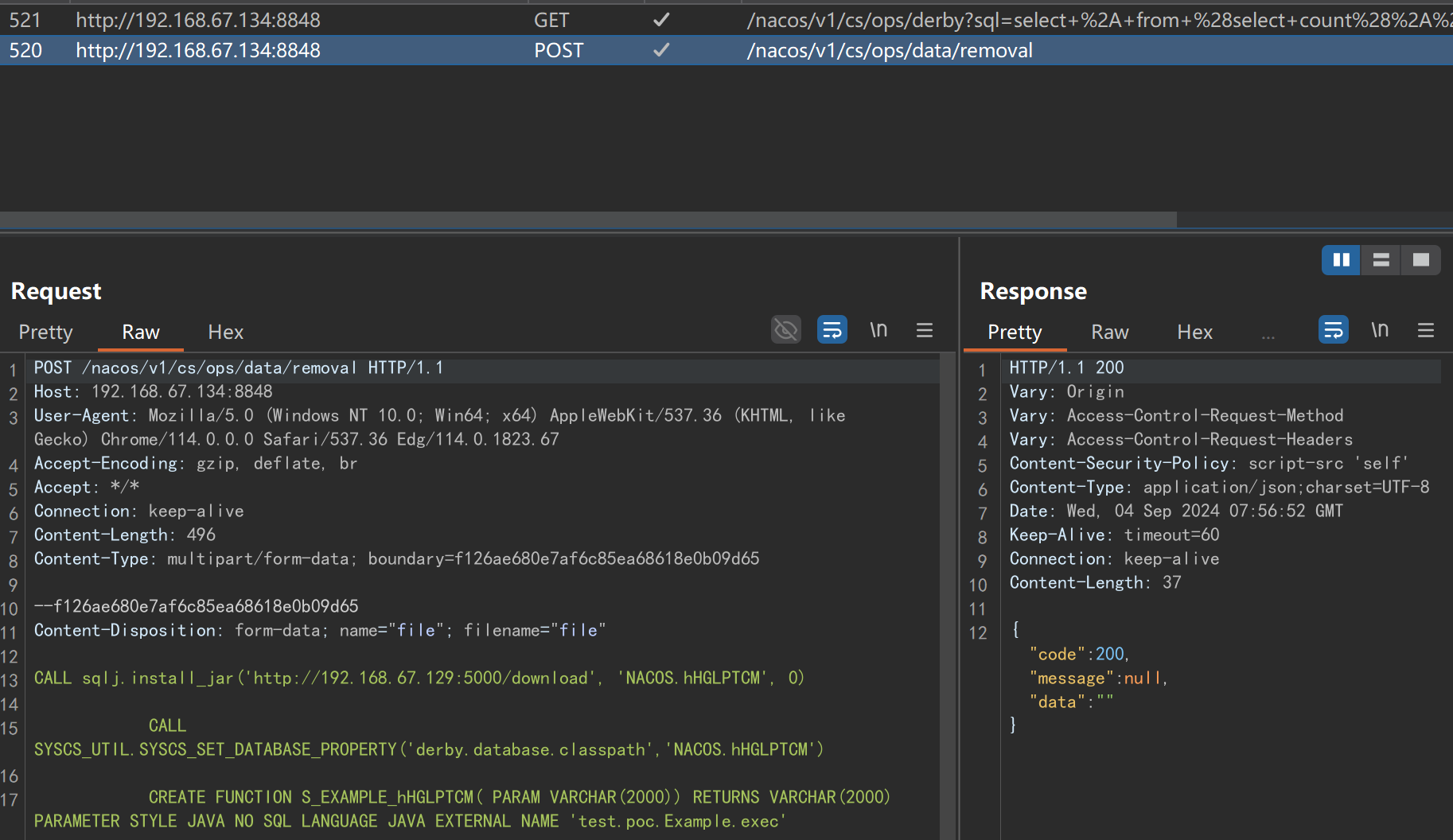This screenshot has width=1453, height=840.
Task: Click "message":null in response JSON
Action: point(1098,678)
